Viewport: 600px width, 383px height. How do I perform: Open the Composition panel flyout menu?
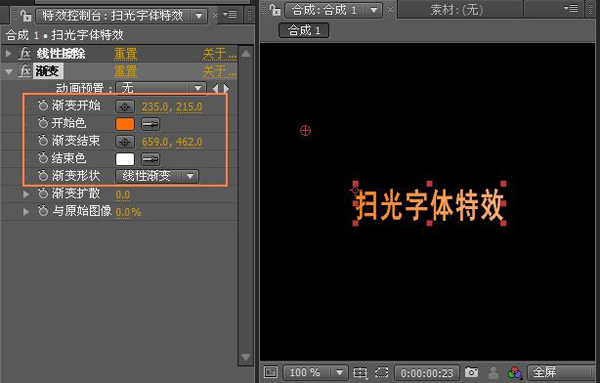coord(571,8)
